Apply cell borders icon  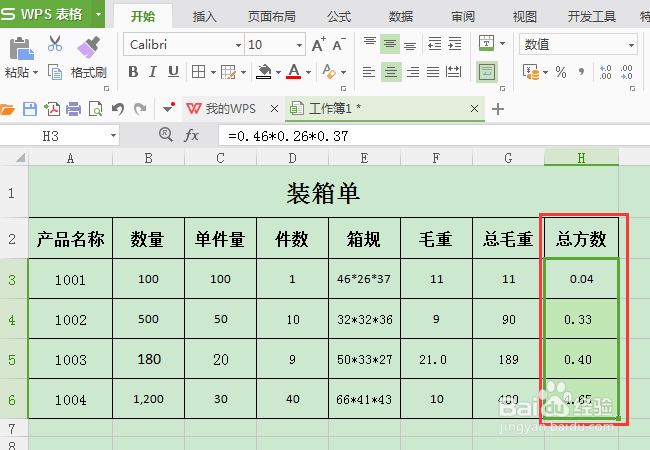pyautogui.click(x=199, y=72)
